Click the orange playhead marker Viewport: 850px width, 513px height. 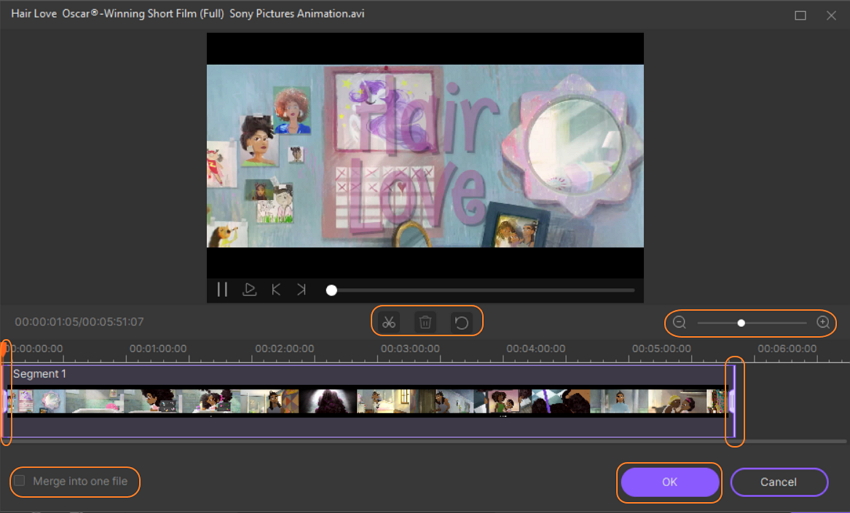tap(4, 348)
